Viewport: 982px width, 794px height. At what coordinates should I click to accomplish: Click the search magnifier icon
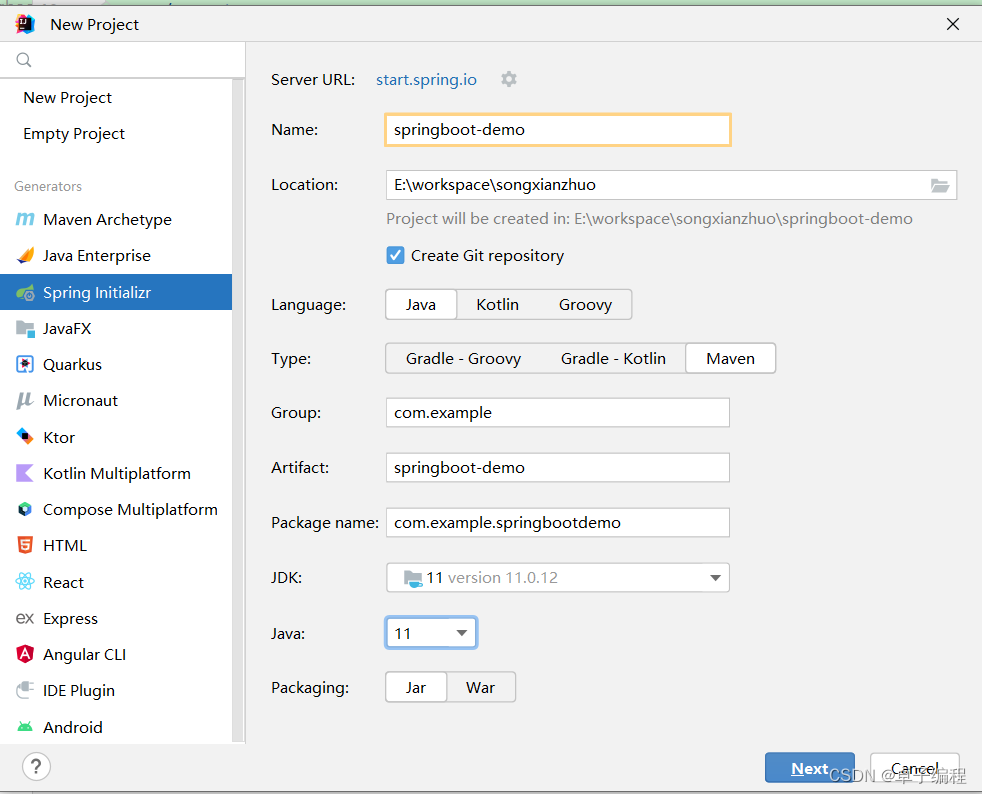coord(24,60)
